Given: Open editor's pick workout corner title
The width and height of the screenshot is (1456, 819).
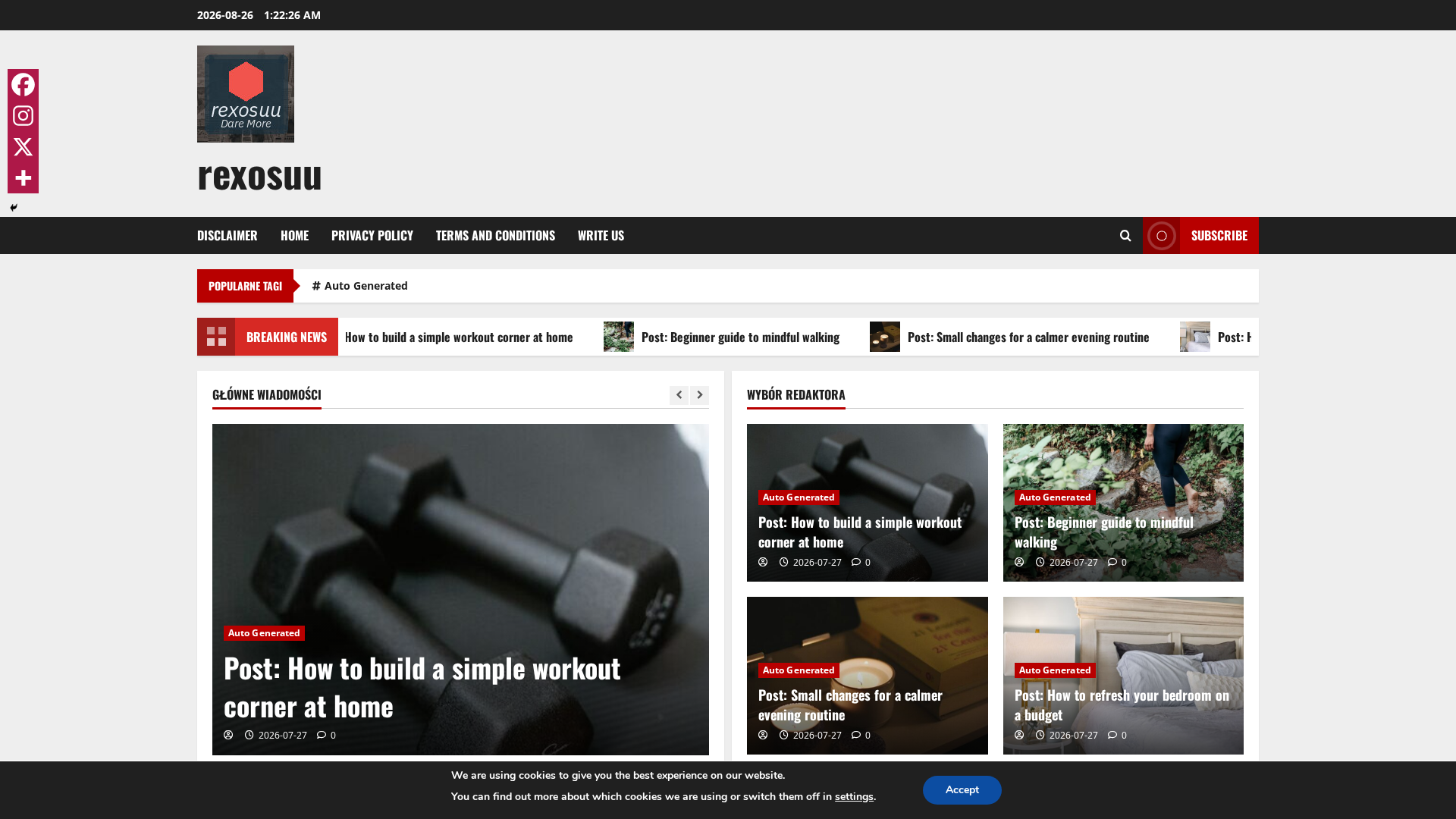Looking at the screenshot, I should (860, 532).
